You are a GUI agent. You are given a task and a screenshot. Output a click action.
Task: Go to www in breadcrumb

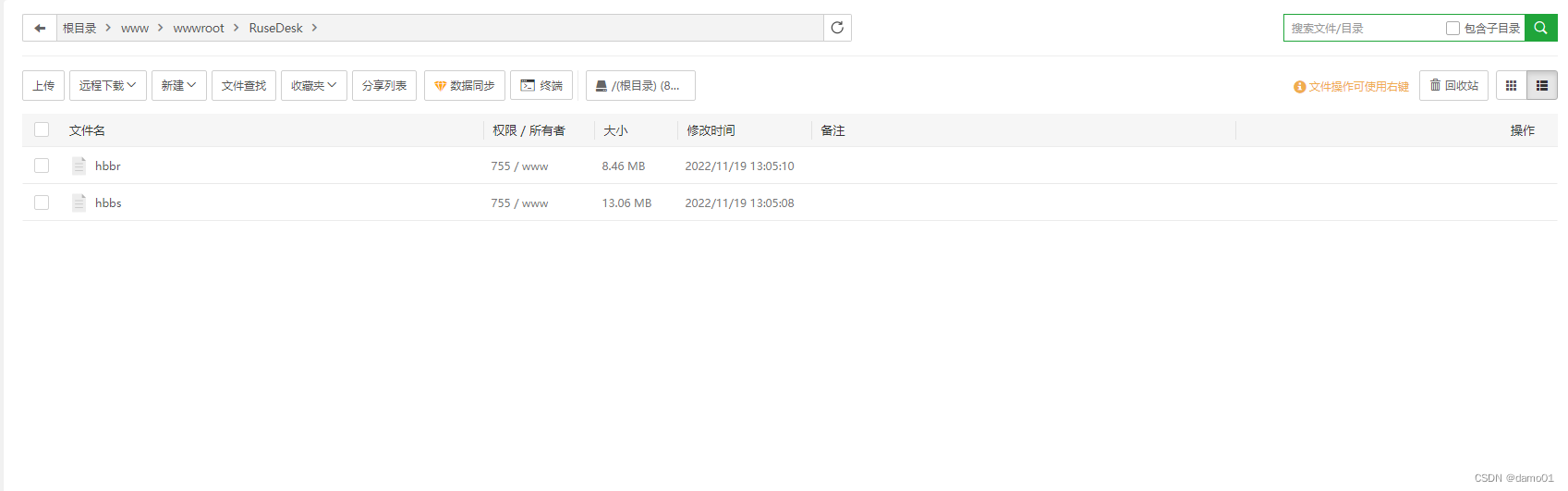(x=135, y=29)
